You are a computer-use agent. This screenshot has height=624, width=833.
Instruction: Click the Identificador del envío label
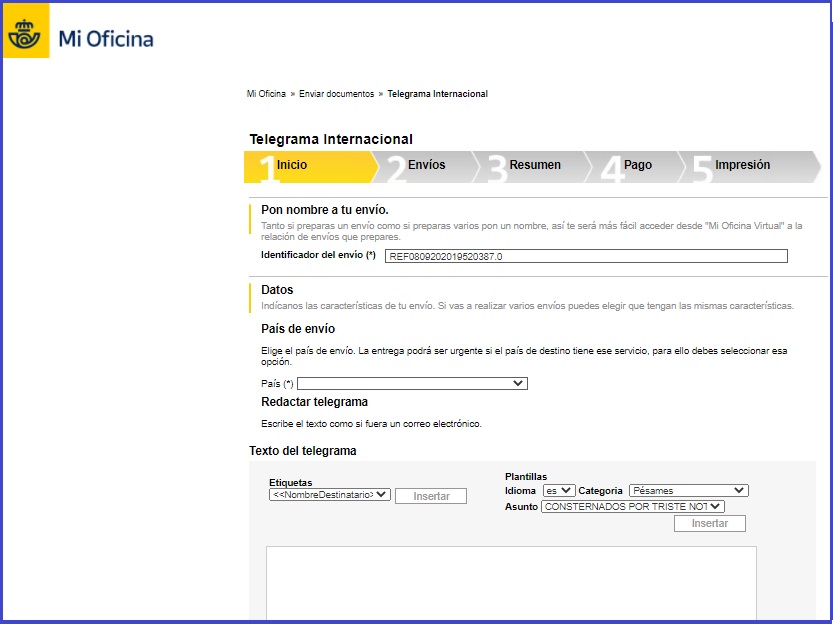pos(318,256)
